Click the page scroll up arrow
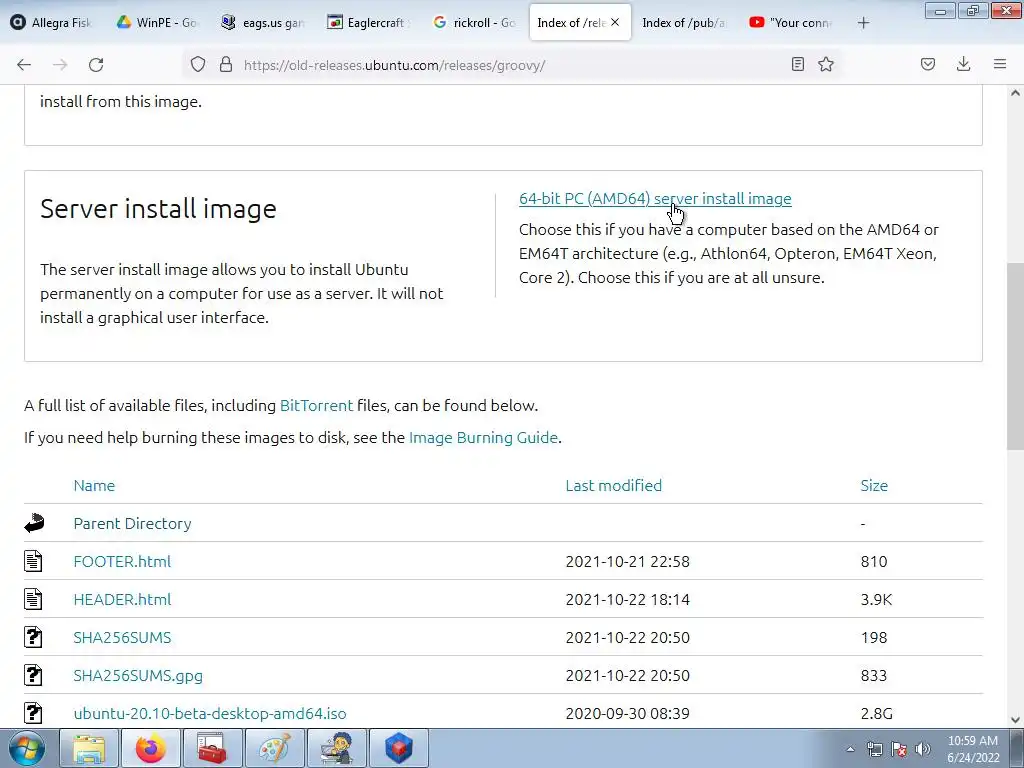The width and height of the screenshot is (1024, 768). point(1015,93)
